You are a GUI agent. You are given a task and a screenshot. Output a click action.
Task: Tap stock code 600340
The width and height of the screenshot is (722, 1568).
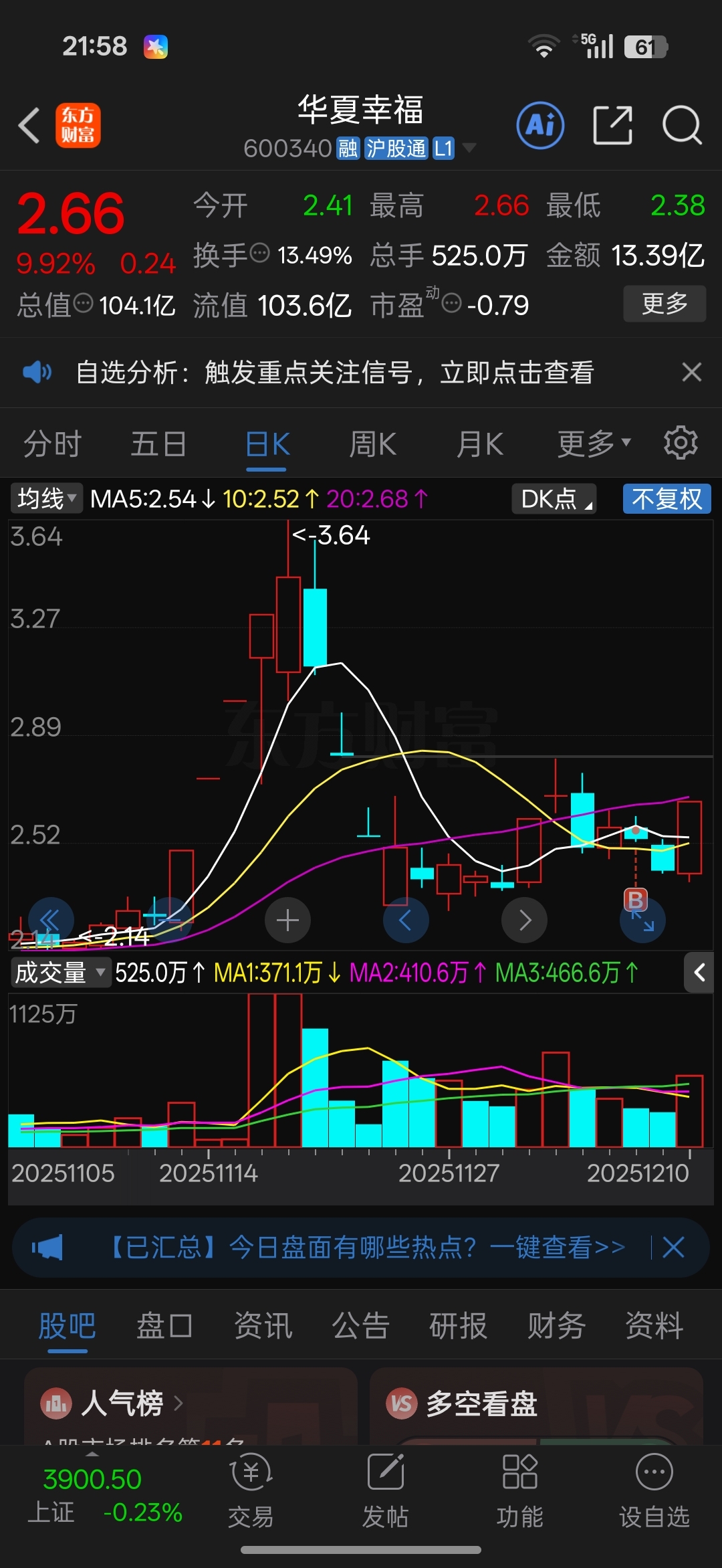click(x=287, y=148)
